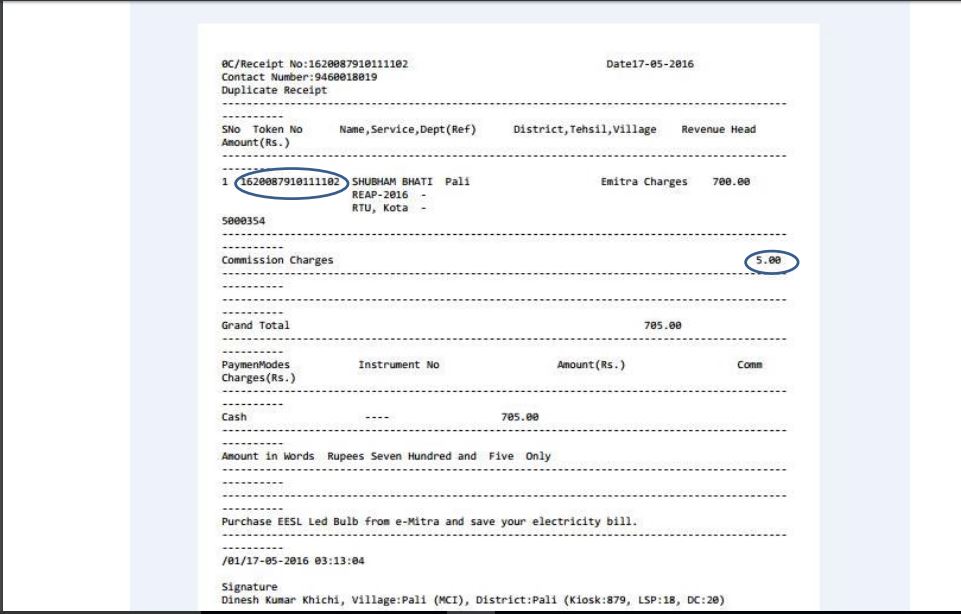Click the circled token number 1620087910111102

(292, 182)
